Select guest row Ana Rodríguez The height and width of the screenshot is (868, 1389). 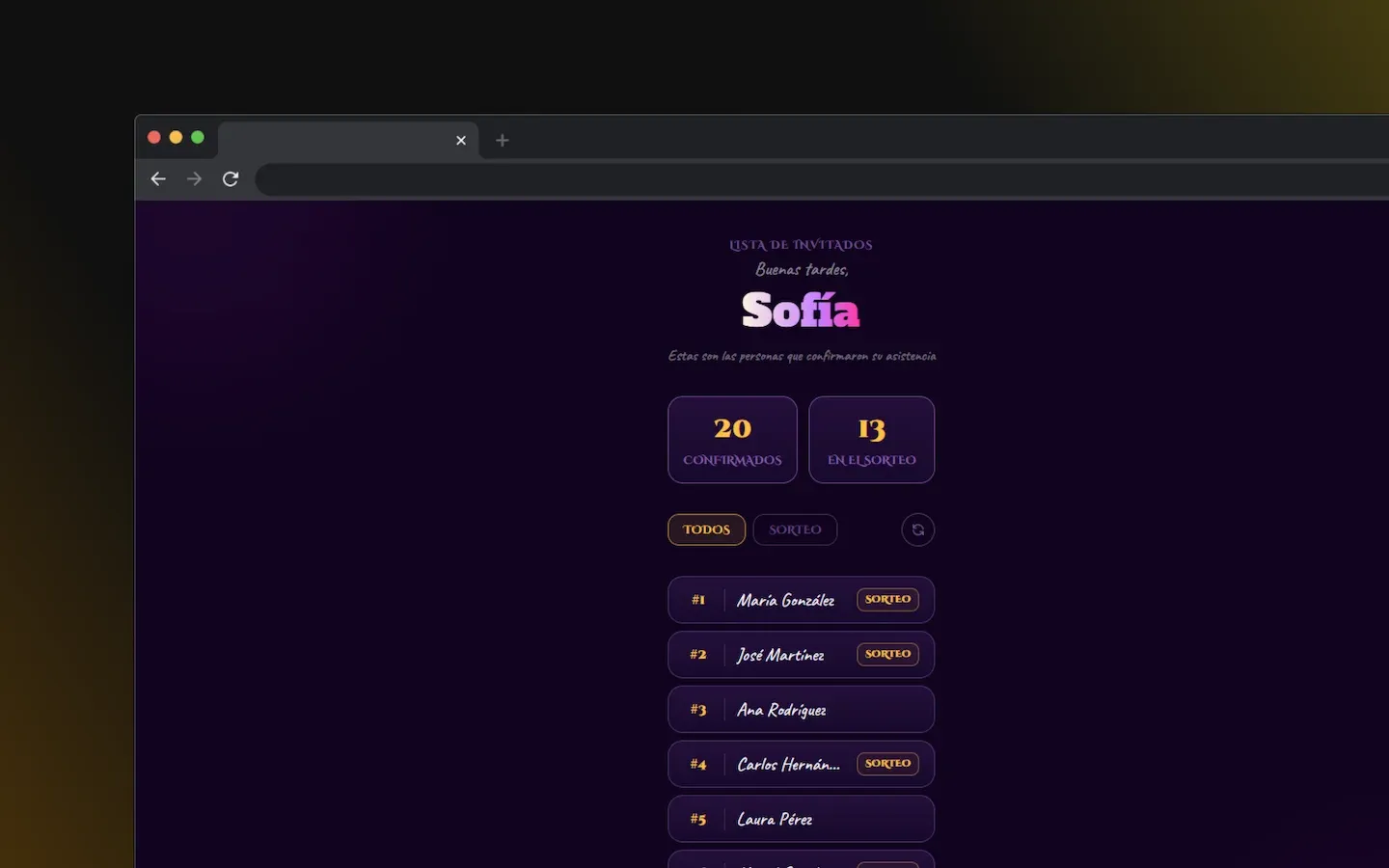[801, 710]
